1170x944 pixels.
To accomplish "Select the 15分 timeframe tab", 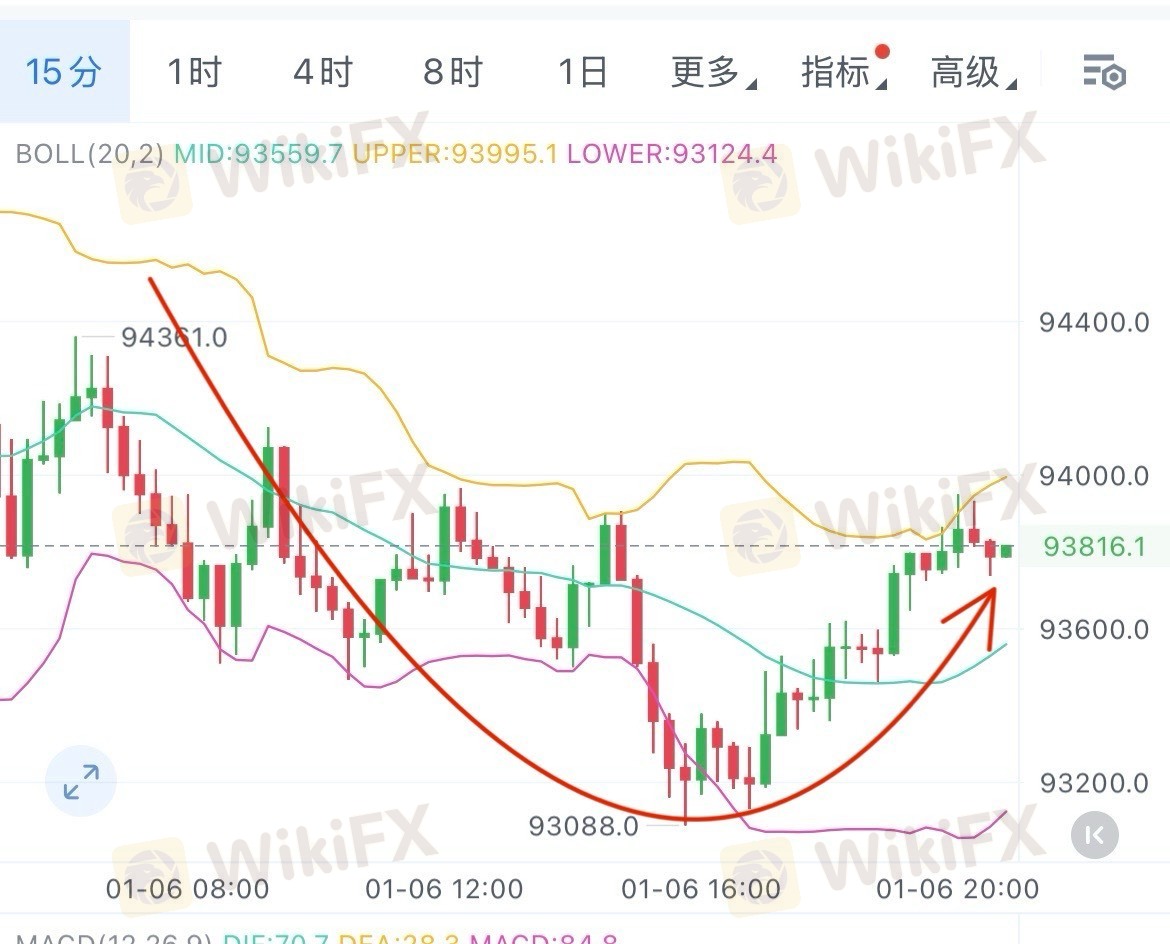I will tap(64, 72).
